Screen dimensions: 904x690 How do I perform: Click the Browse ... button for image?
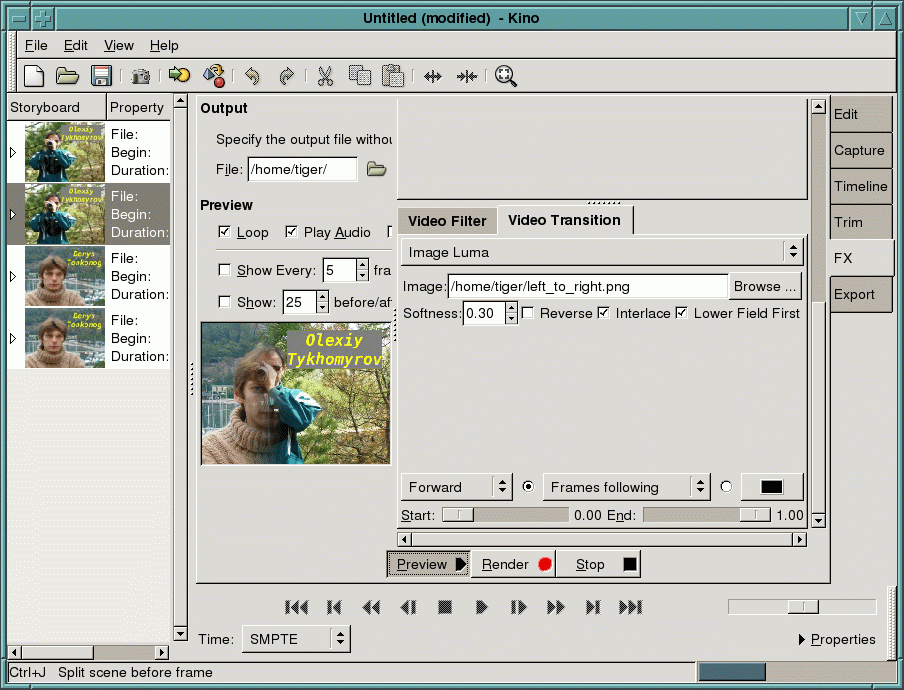765,286
